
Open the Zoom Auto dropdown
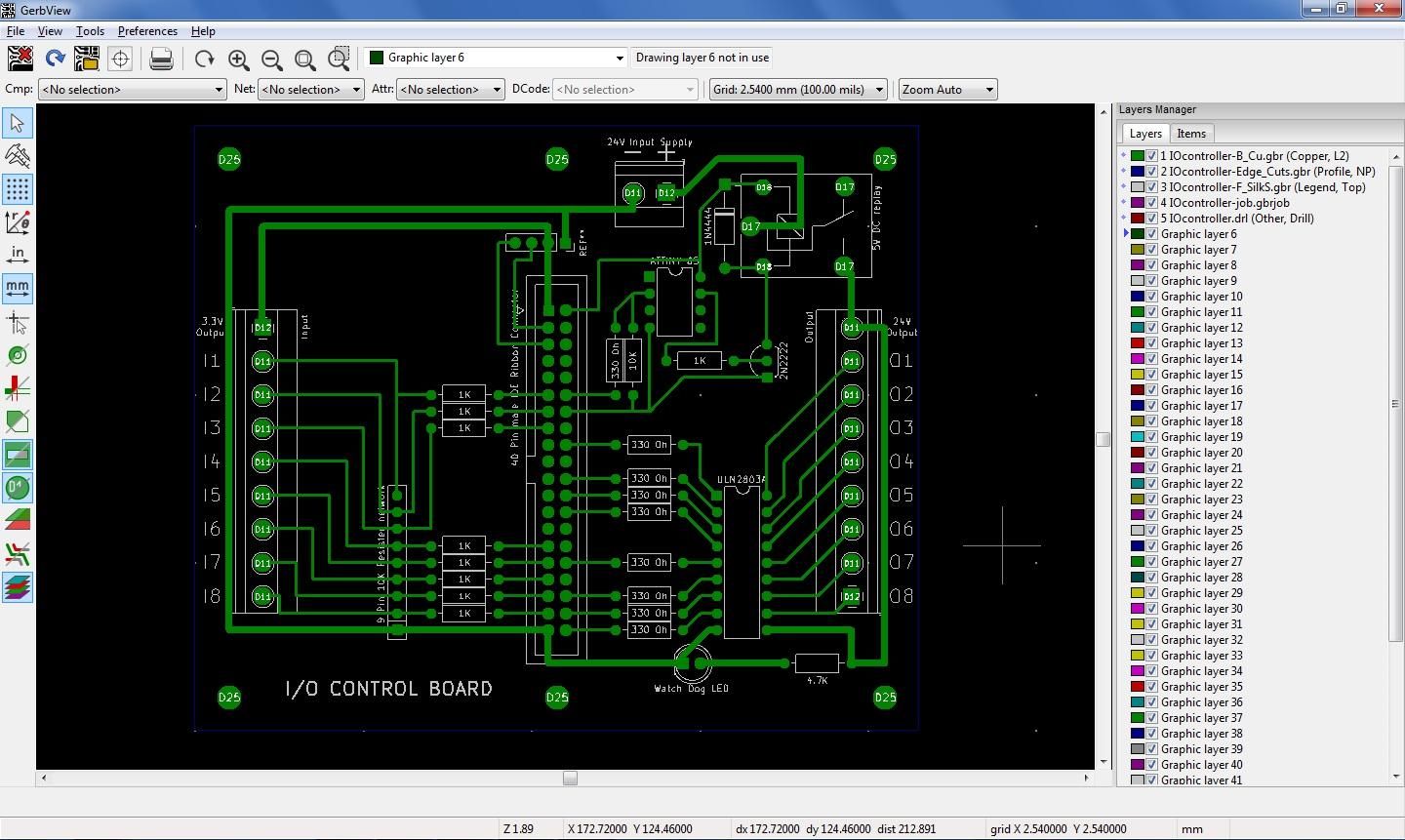click(x=987, y=89)
